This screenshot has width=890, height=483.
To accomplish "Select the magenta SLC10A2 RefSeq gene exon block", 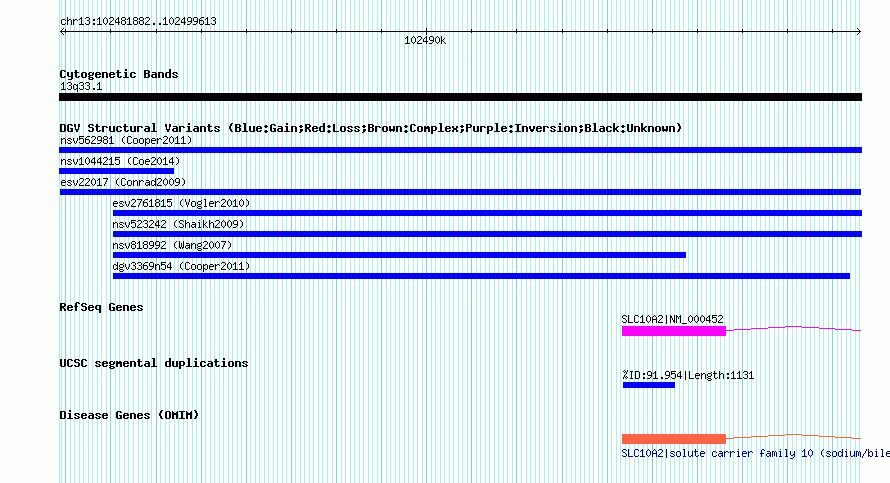I will pos(674,331).
